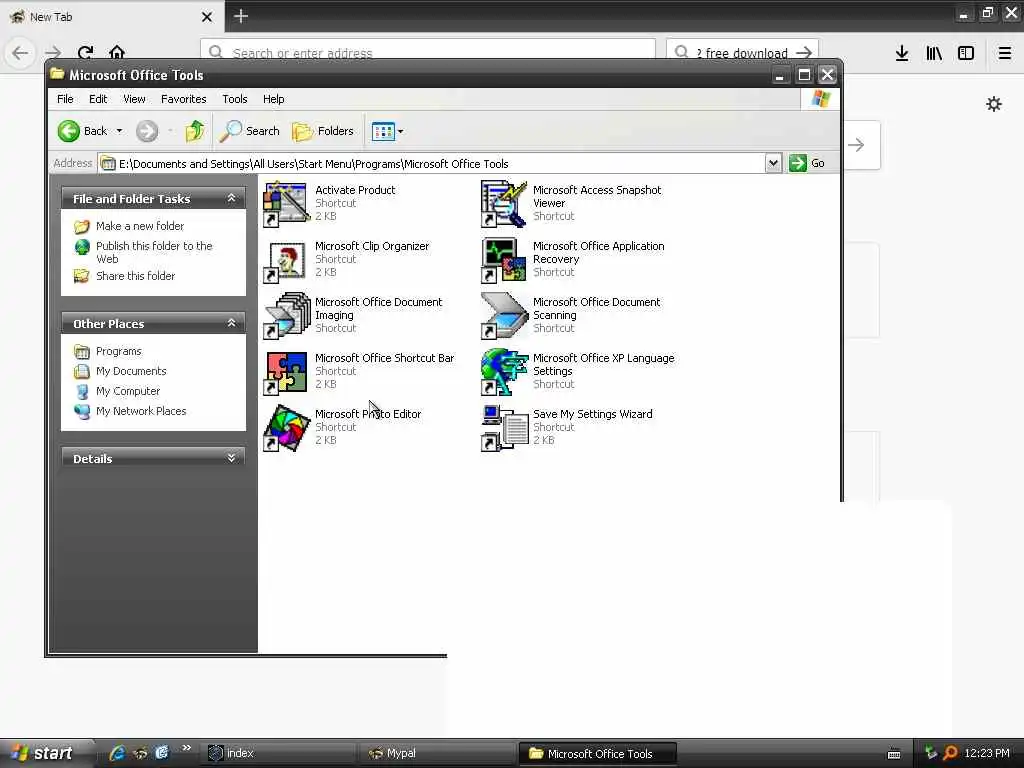1024x768 pixels.
Task: Collapse File and Folder Tasks panel
Action: pyautogui.click(x=231, y=198)
